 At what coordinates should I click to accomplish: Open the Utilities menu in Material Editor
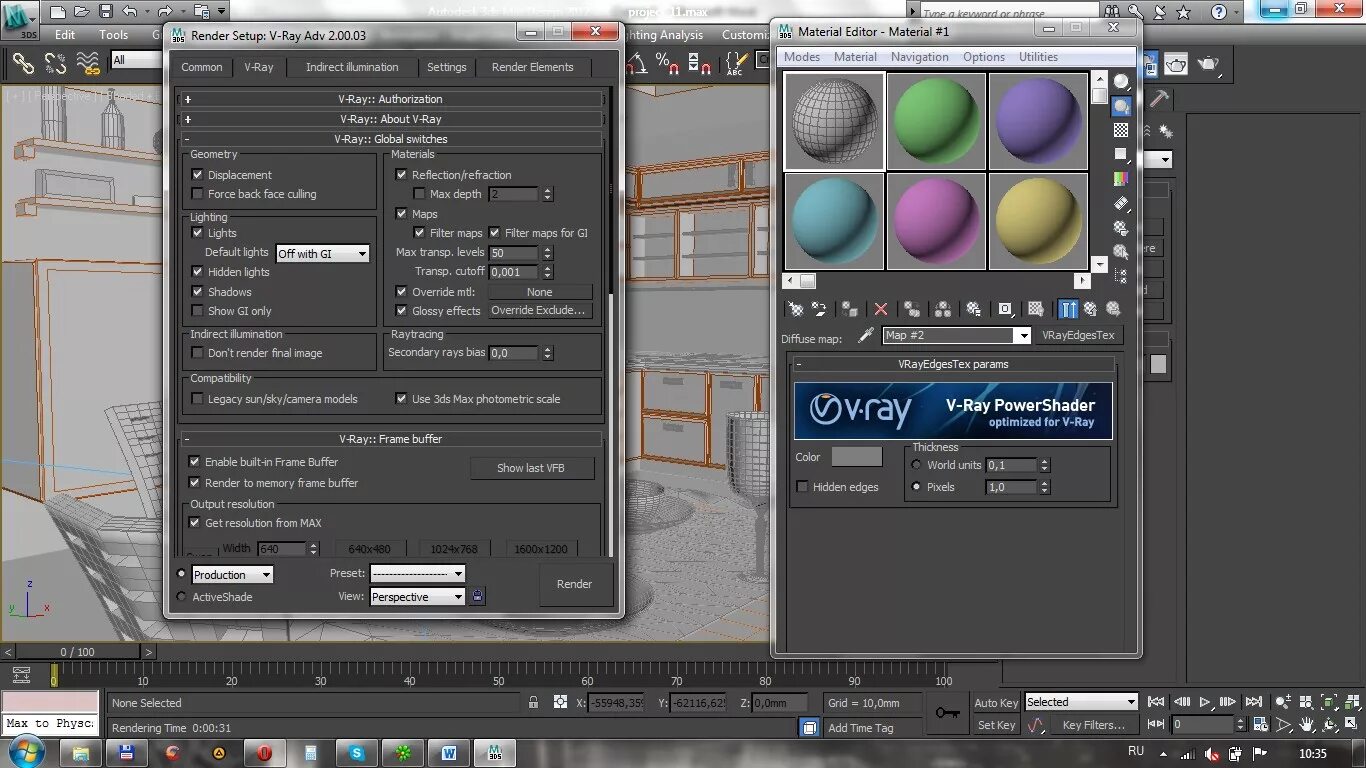(1038, 57)
